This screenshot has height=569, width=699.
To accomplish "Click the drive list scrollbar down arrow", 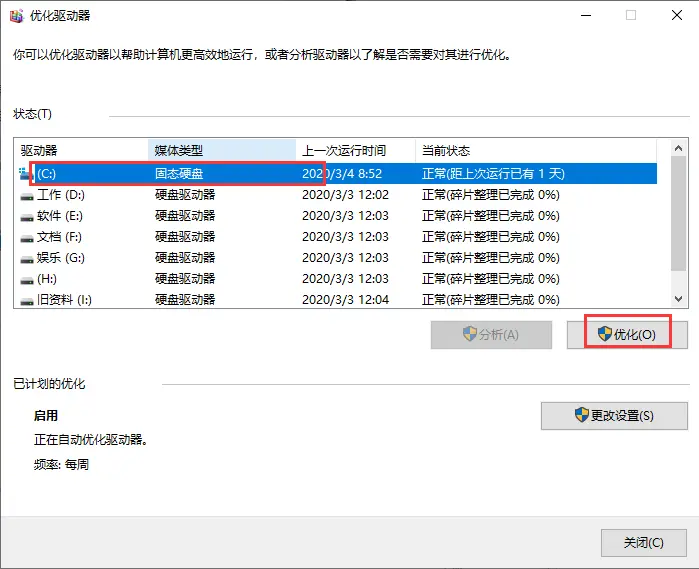I will (x=678, y=299).
